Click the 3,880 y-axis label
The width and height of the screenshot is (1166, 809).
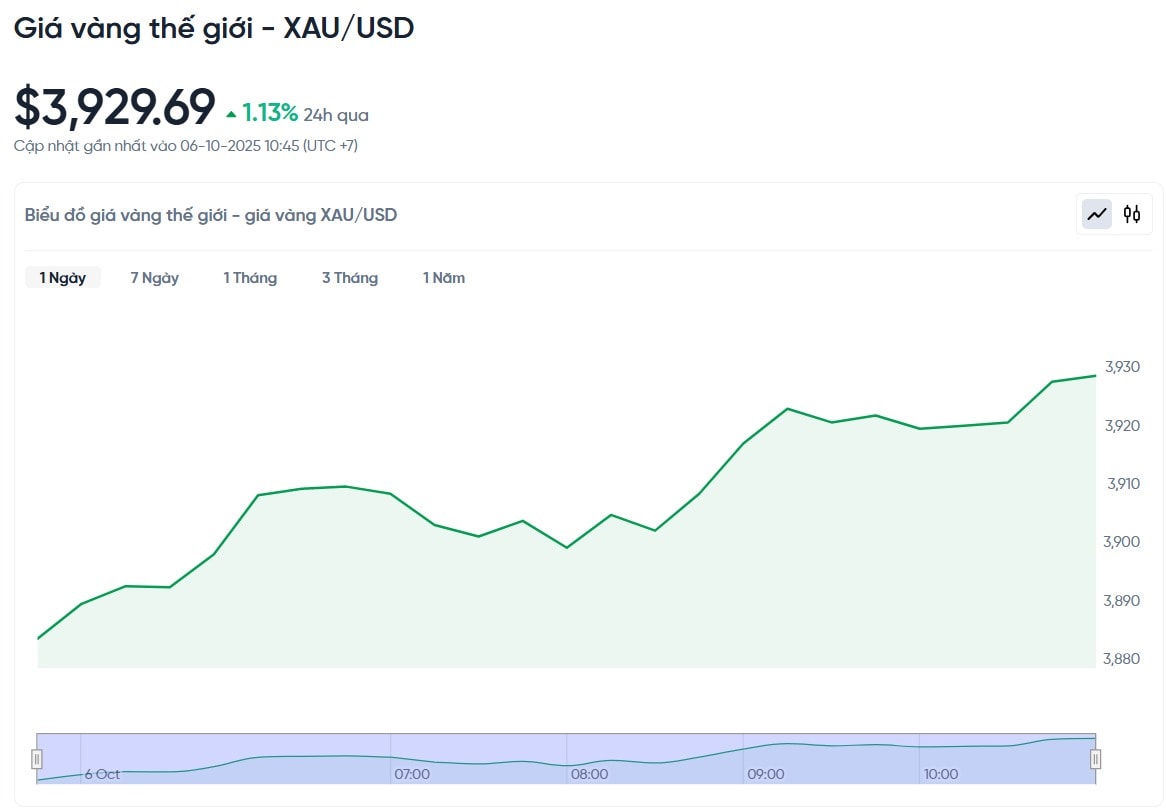point(1121,659)
